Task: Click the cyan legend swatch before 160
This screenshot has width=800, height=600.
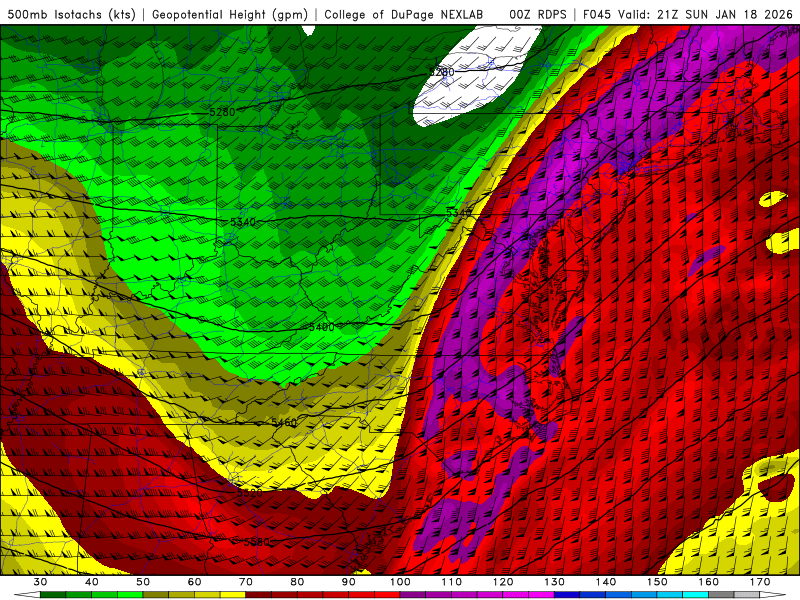Action: 696,595
